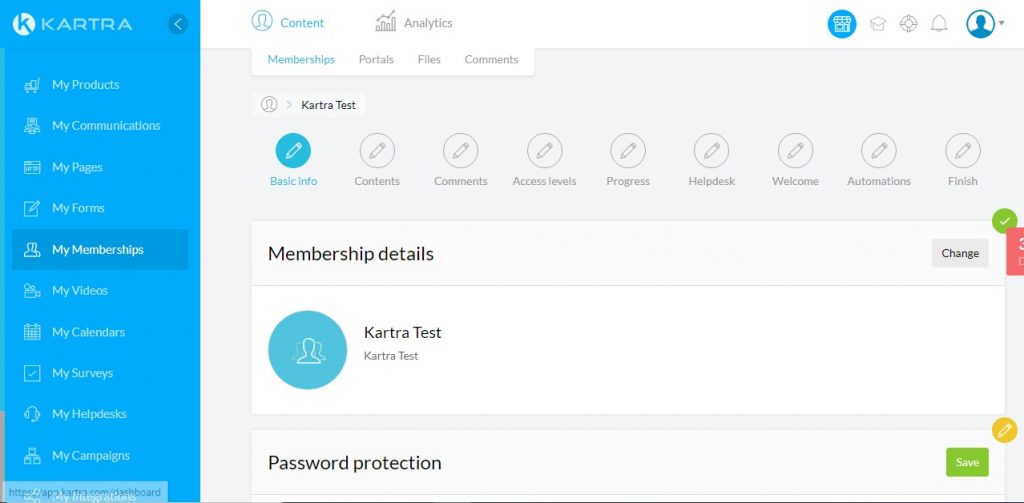Screen dimensions: 1024x503
Task: Expand the user profile avatar dropdown
Action: pos(984,24)
